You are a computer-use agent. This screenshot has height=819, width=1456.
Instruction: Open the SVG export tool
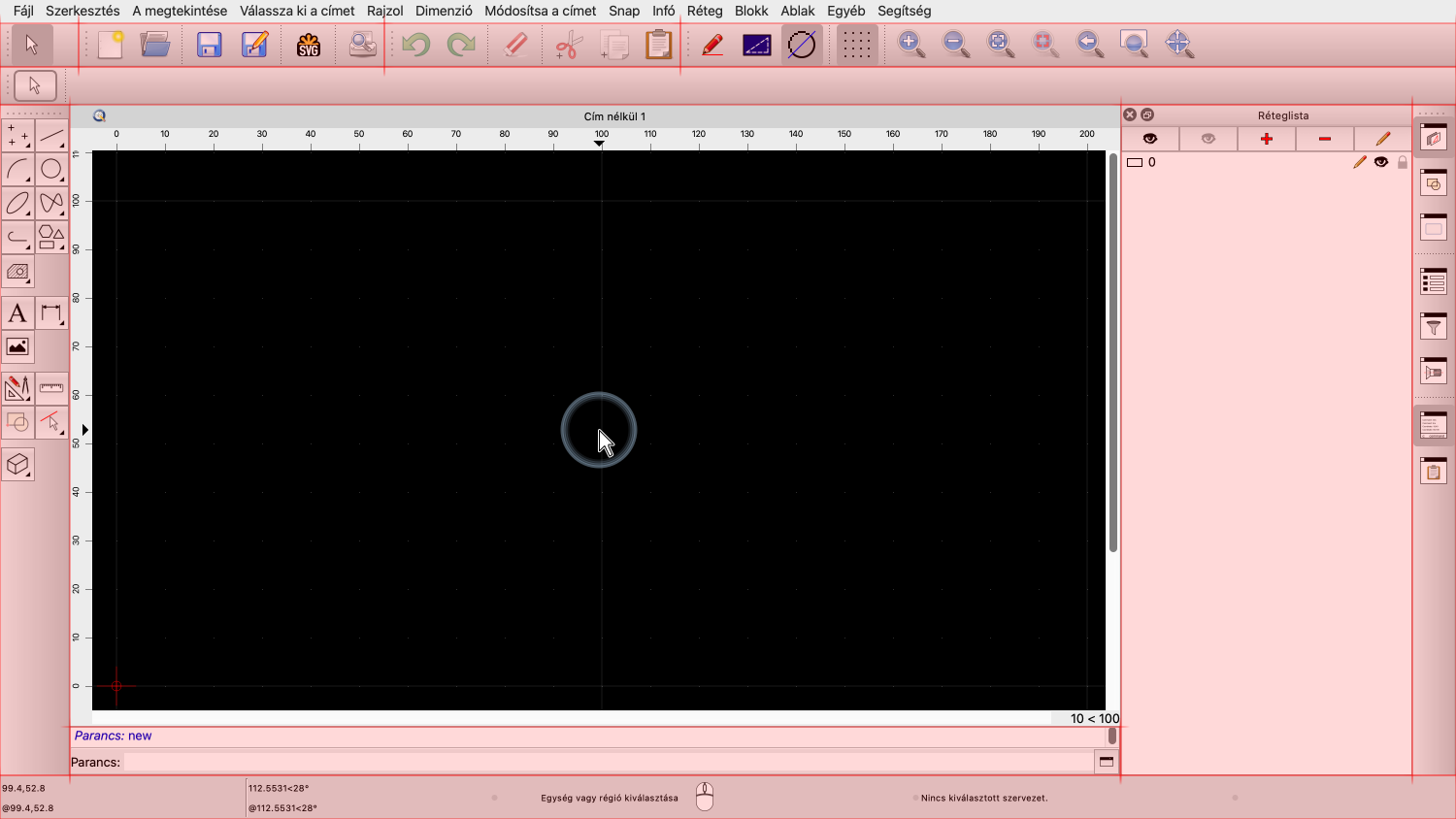(309, 45)
